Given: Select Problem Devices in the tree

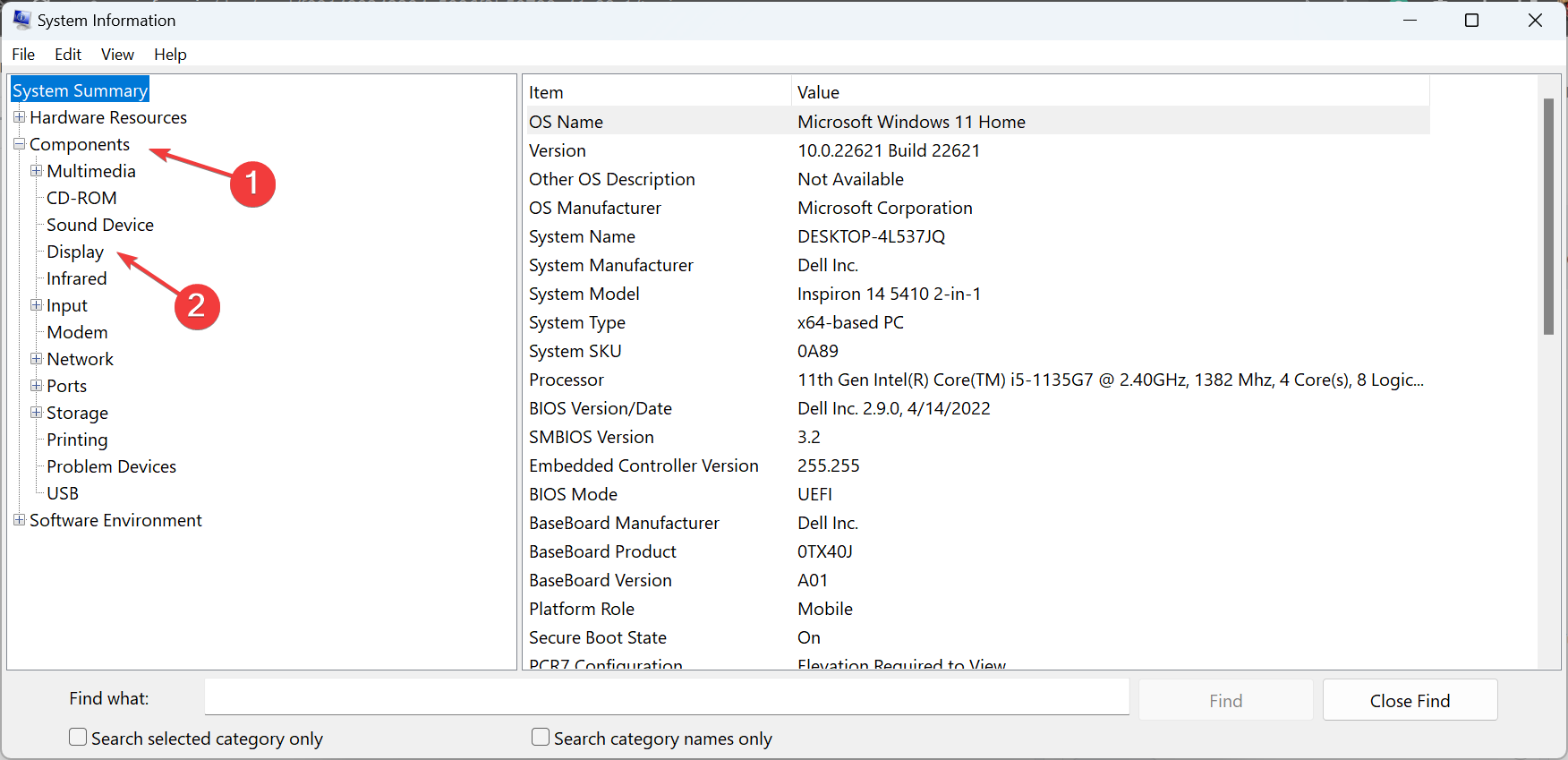Looking at the screenshot, I should [112, 466].
